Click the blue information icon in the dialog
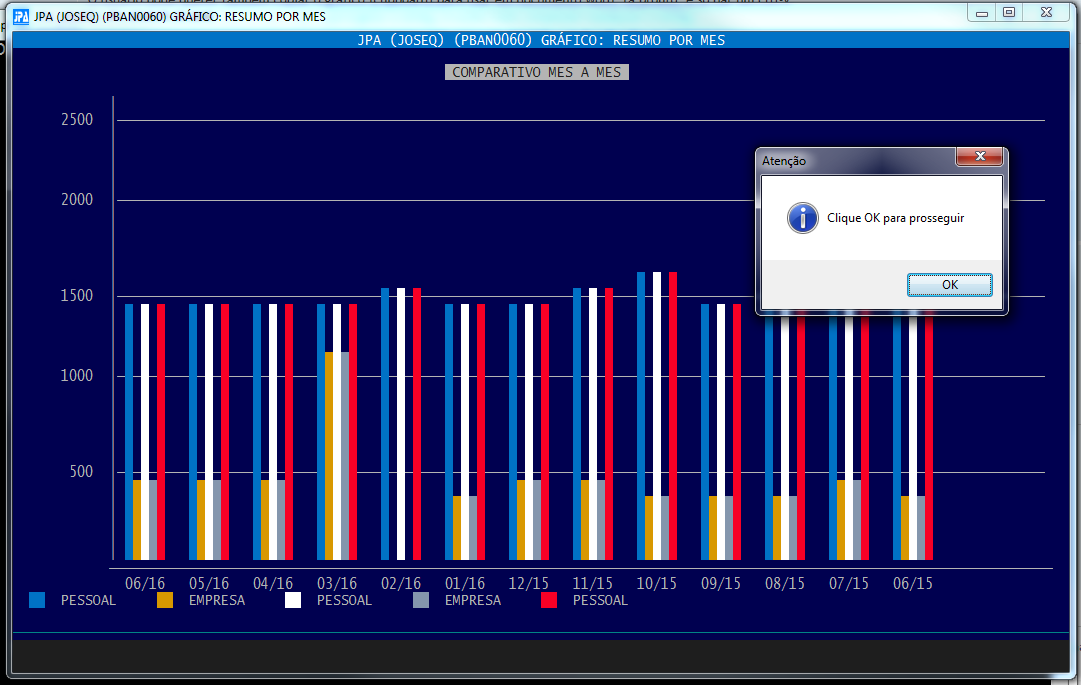The width and height of the screenshot is (1081, 685). [802, 218]
